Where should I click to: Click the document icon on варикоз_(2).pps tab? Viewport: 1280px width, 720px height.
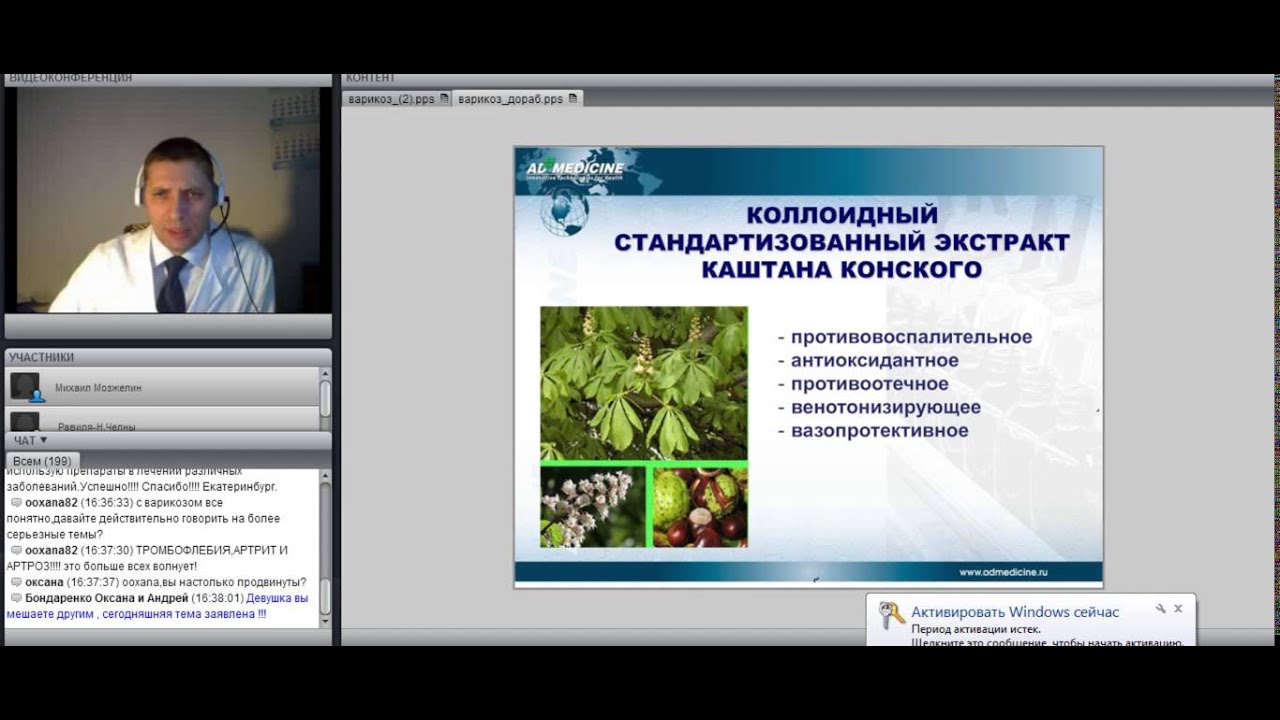(x=444, y=99)
